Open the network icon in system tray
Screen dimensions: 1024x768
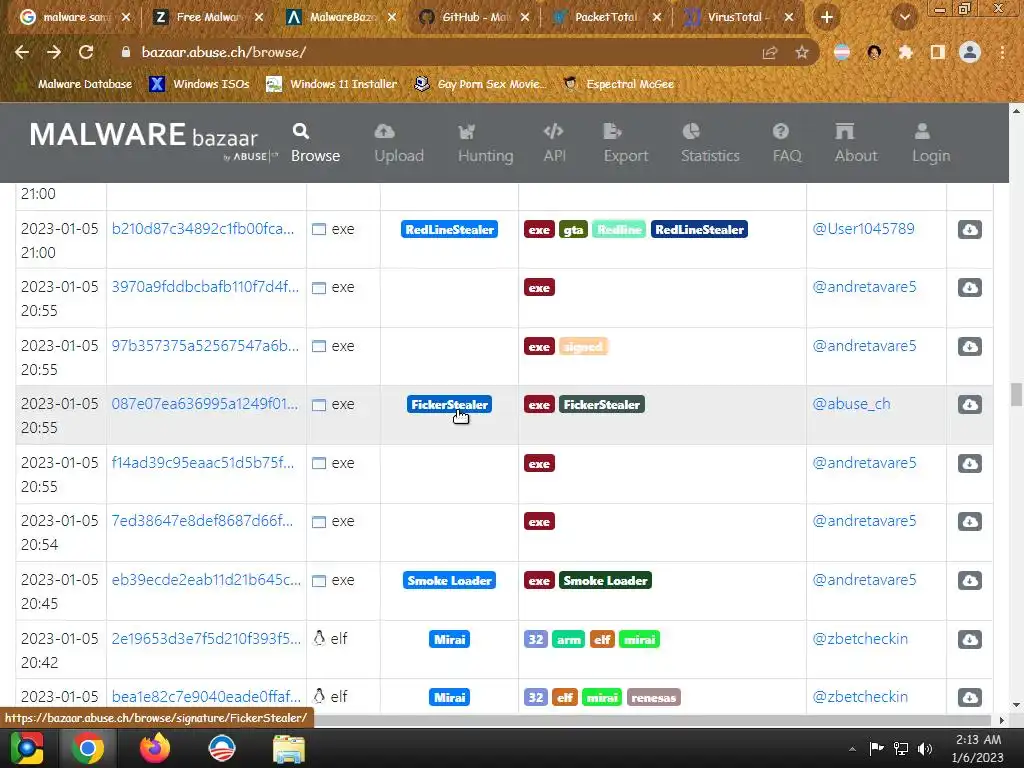[901, 749]
